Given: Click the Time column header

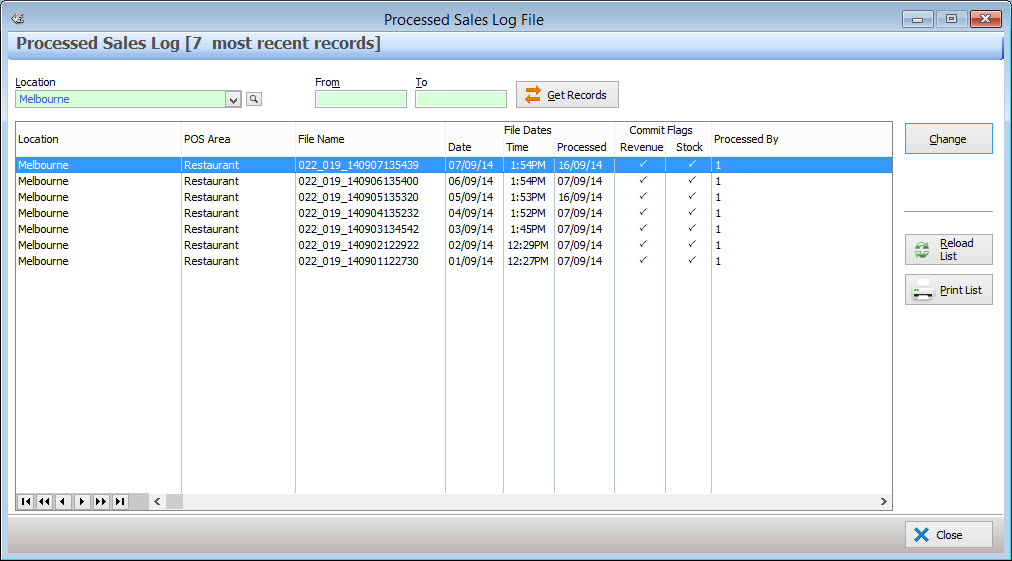Looking at the screenshot, I should click(517, 147).
